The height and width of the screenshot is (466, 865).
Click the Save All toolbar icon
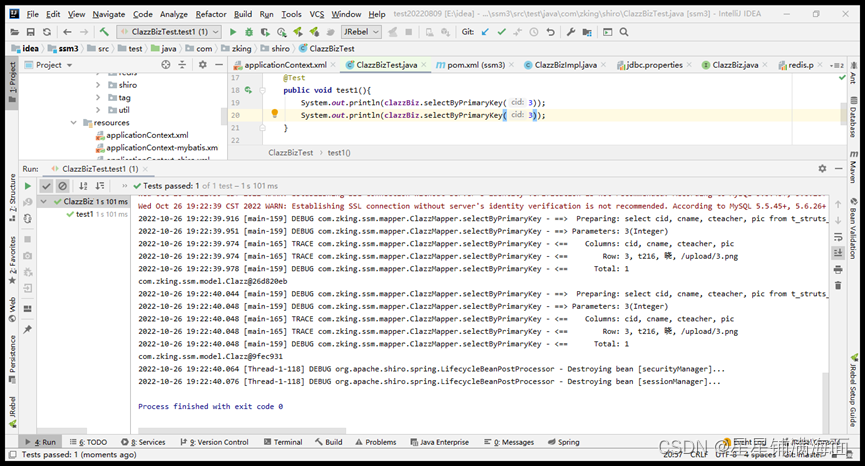pyautogui.click(x=31, y=32)
